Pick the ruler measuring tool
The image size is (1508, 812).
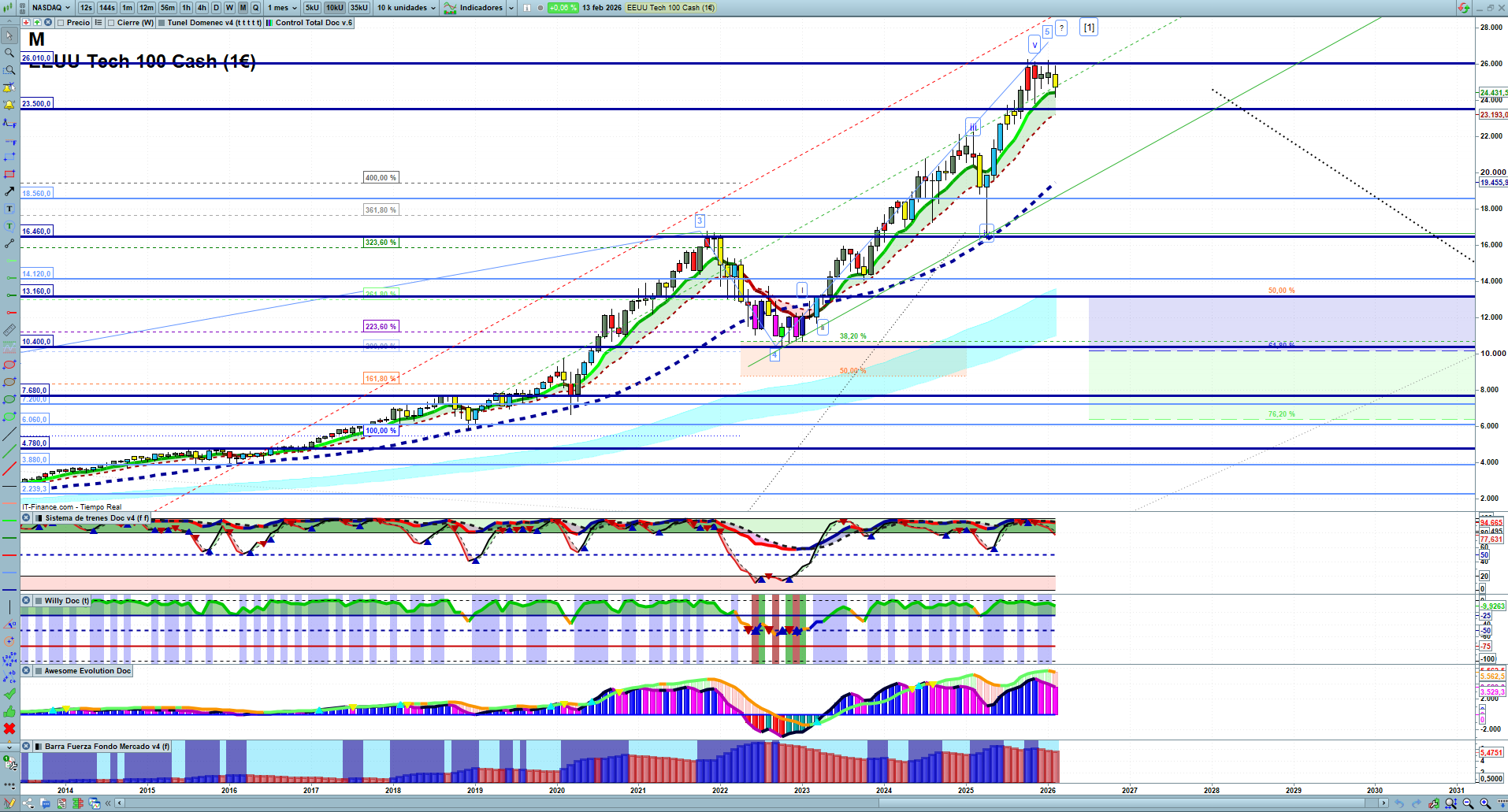9,330
